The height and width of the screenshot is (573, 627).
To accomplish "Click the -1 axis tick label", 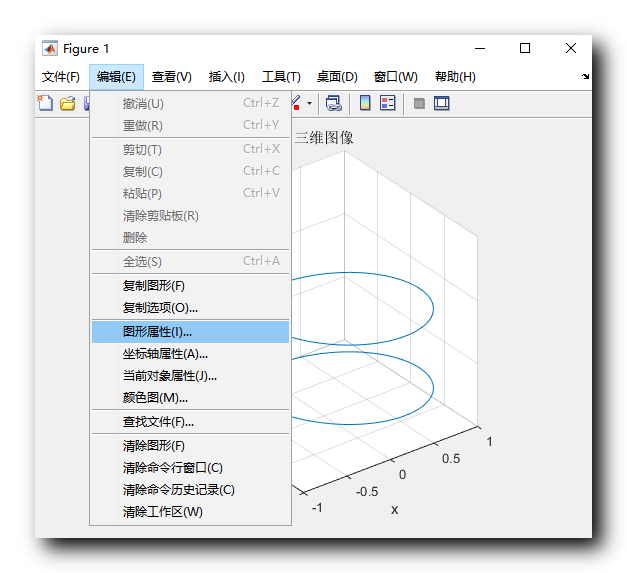I will point(317,507).
